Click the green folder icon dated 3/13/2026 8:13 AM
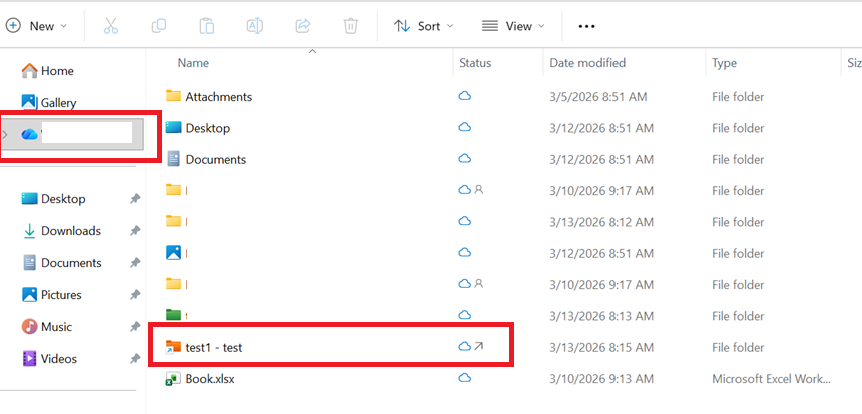This screenshot has height=414, width=862. (x=173, y=315)
